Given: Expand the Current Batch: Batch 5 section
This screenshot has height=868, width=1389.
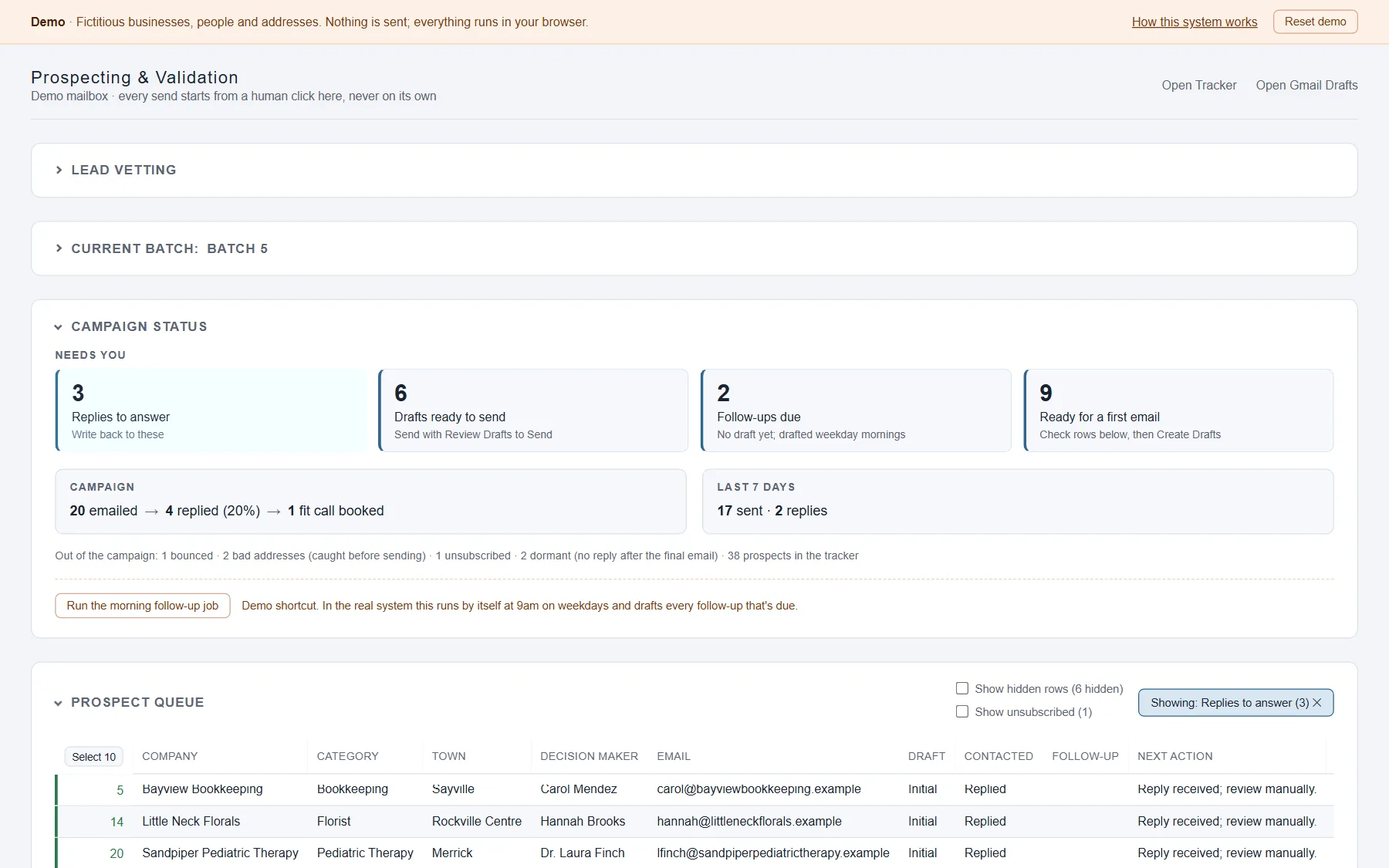Looking at the screenshot, I should pyautogui.click(x=162, y=248).
